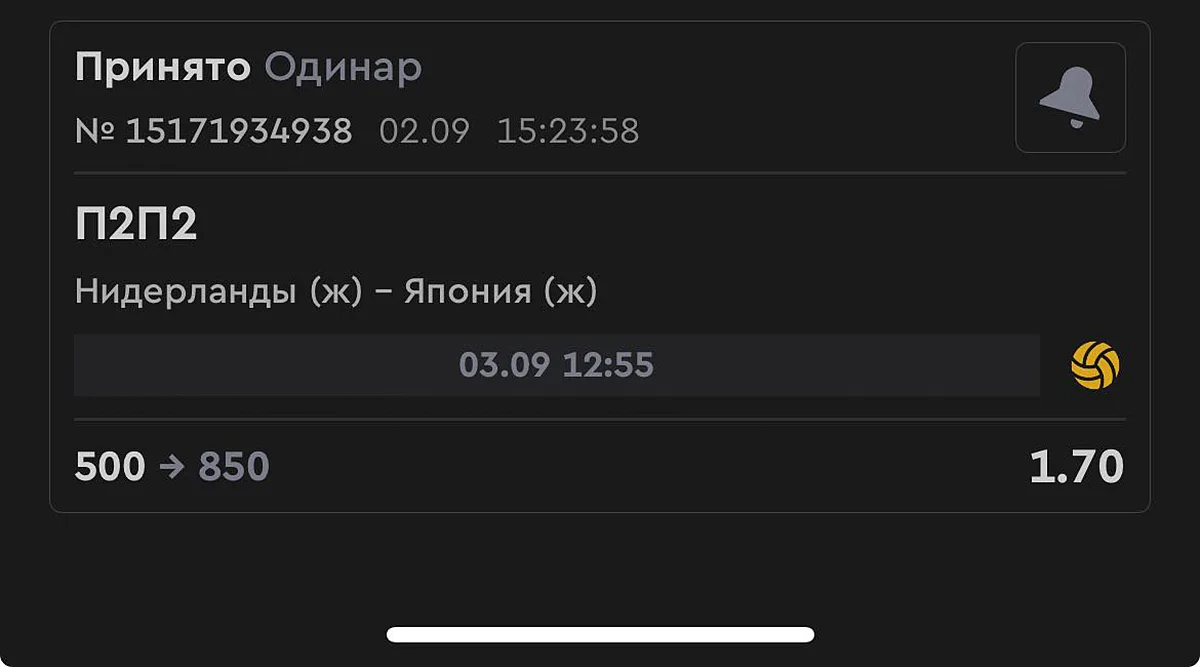Image resolution: width=1200 pixels, height=667 pixels.
Task: Click bet number 15171934938
Action: coord(238,131)
